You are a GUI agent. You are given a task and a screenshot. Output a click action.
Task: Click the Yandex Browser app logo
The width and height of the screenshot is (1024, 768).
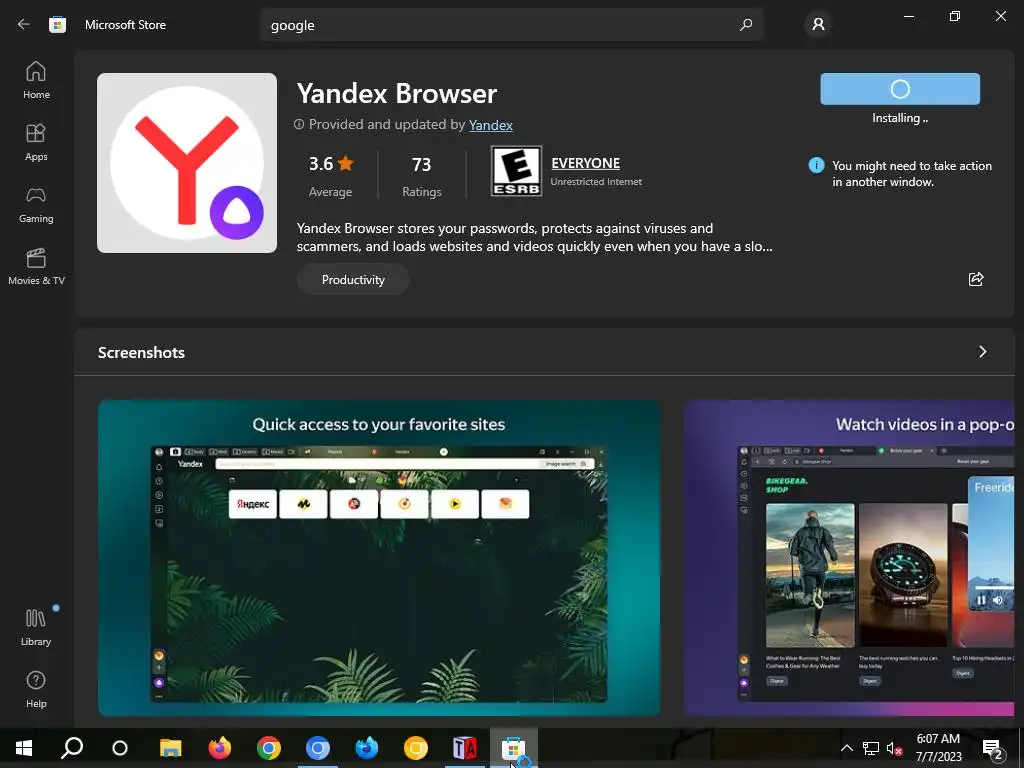(187, 163)
